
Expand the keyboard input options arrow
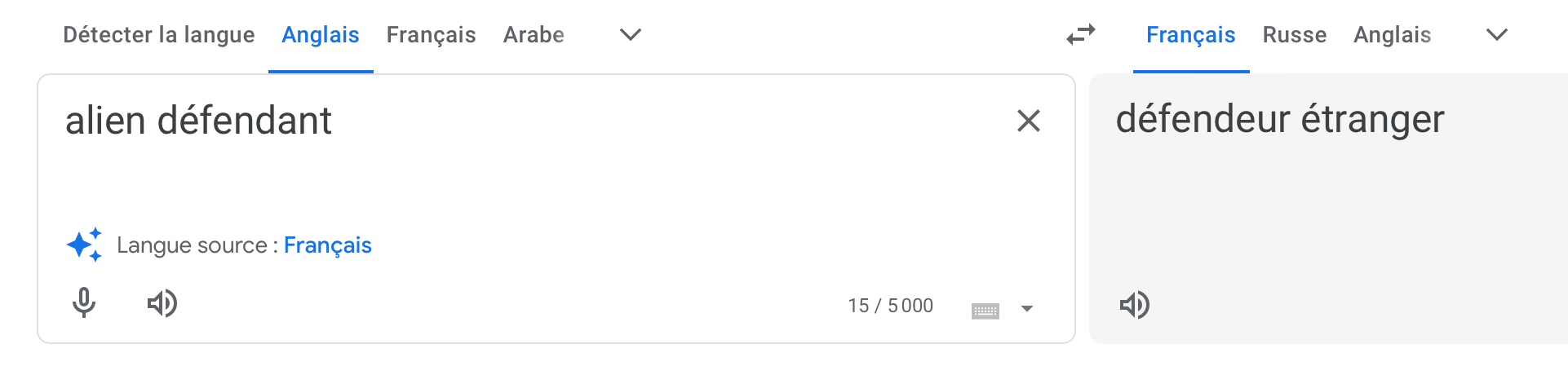click(1027, 309)
